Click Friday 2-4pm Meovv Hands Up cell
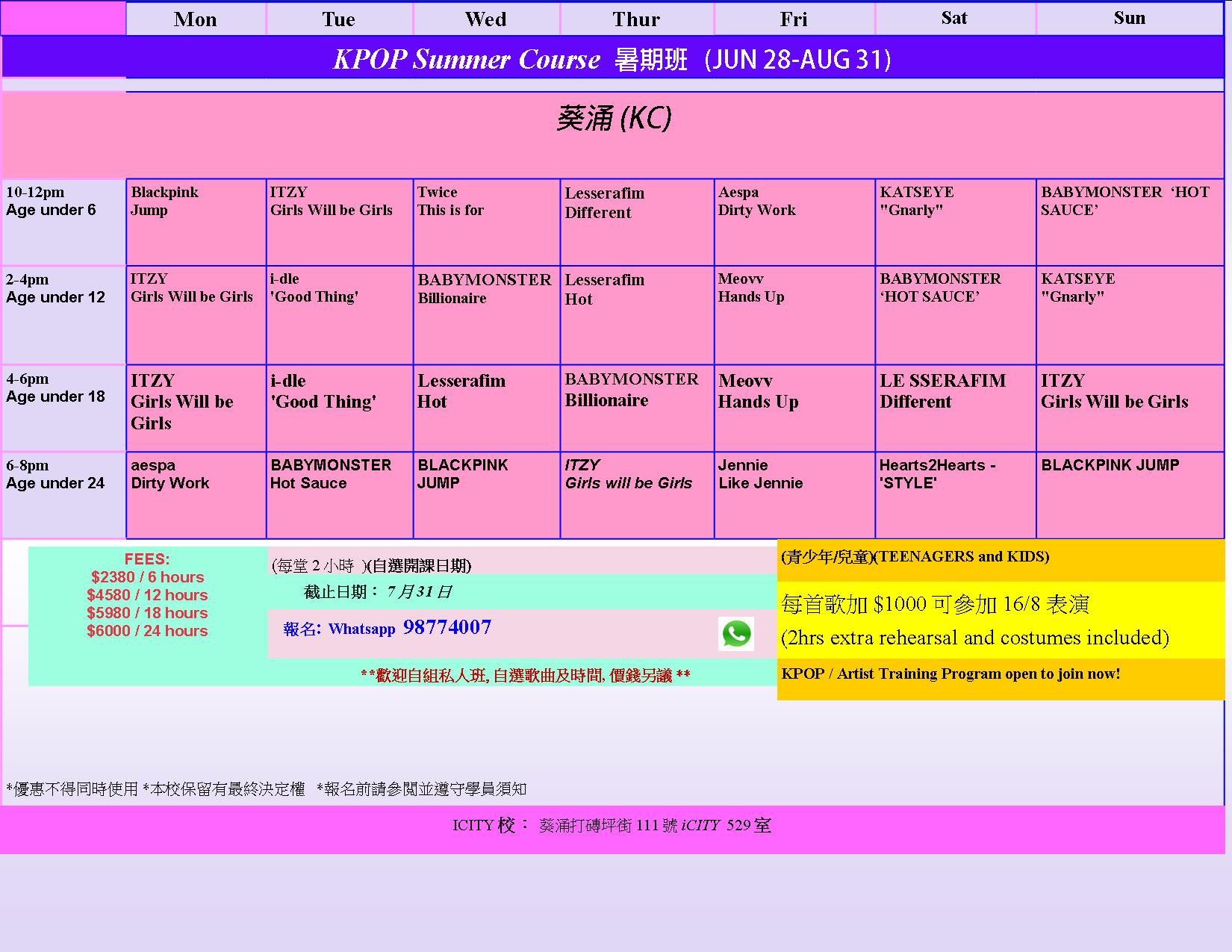The height and width of the screenshot is (952, 1232). click(794, 315)
